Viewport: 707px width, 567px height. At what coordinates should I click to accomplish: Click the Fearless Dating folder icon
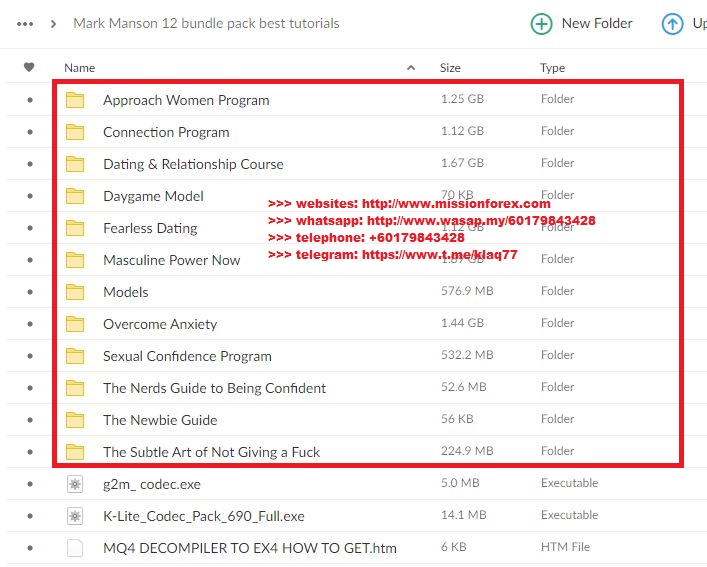[75, 228]
